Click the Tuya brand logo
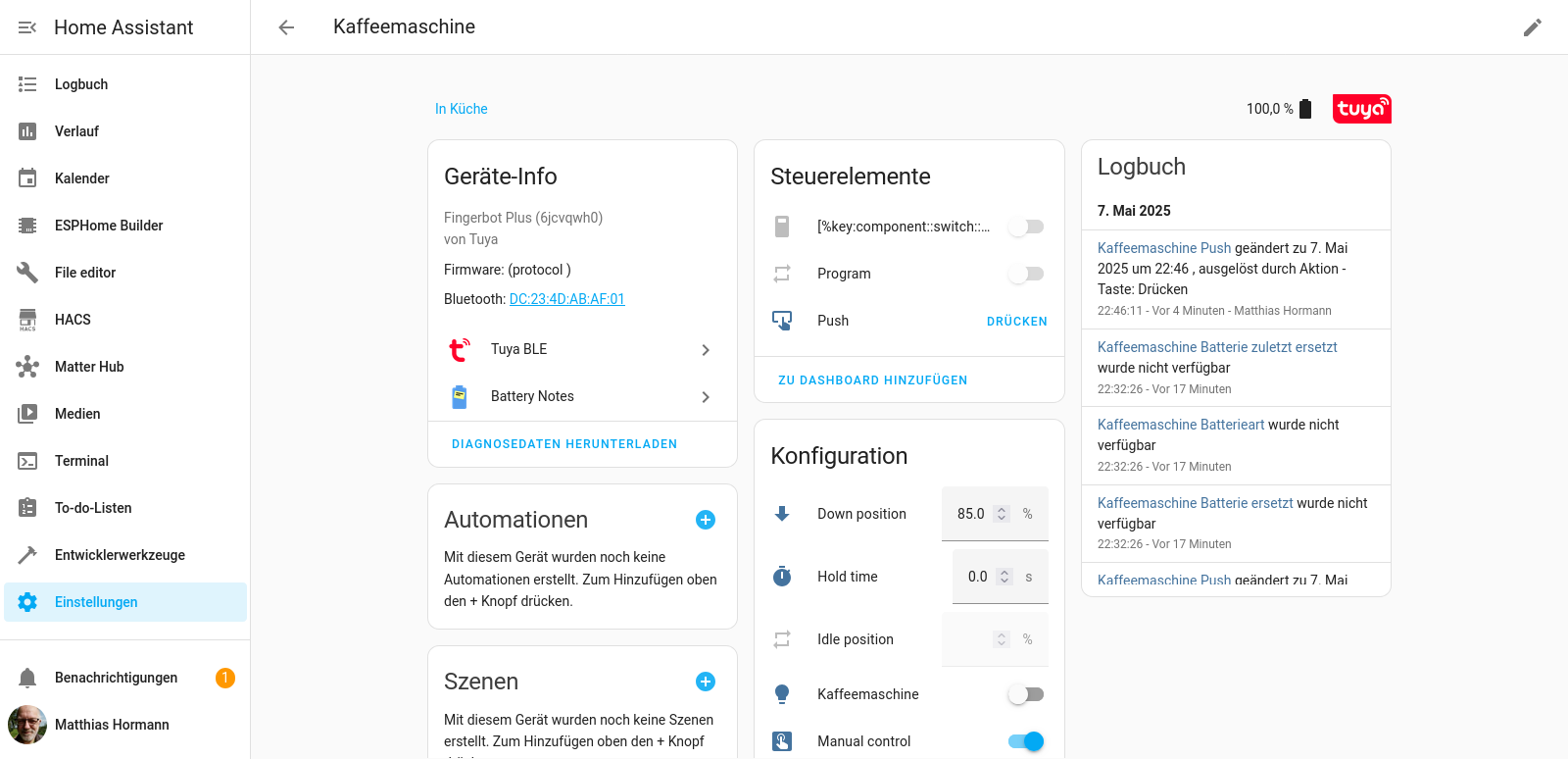The image size is (1568, 759). tap(1361, 109)
